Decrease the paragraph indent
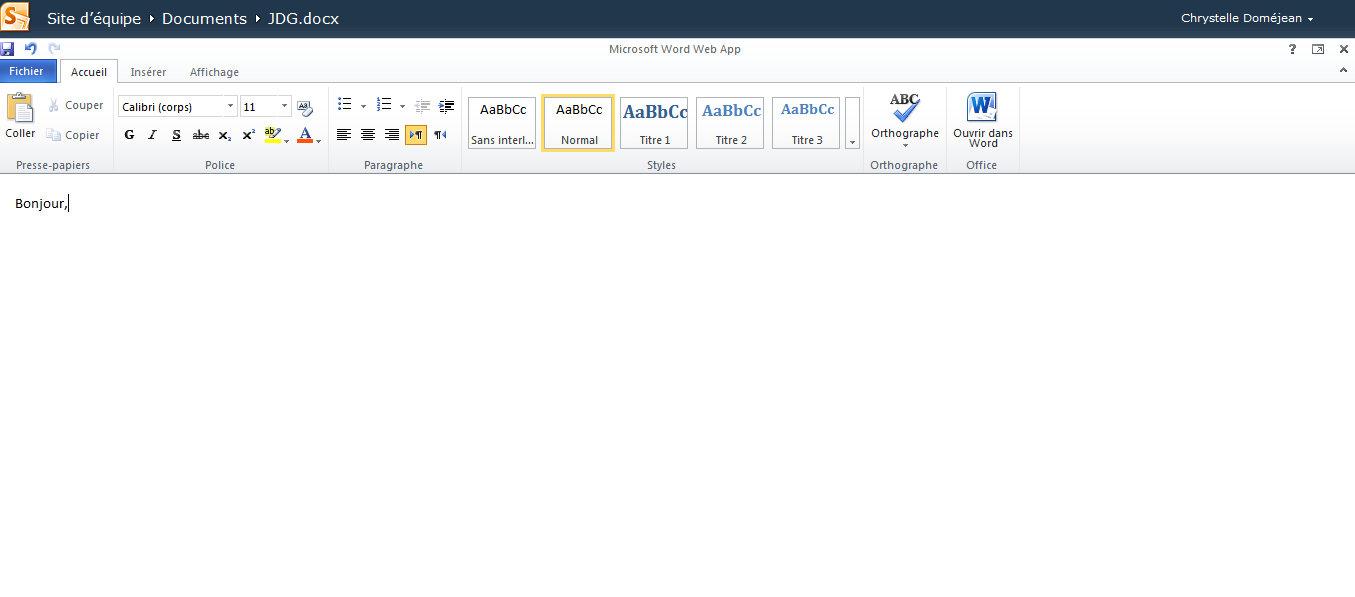 [x=422, y=105]
